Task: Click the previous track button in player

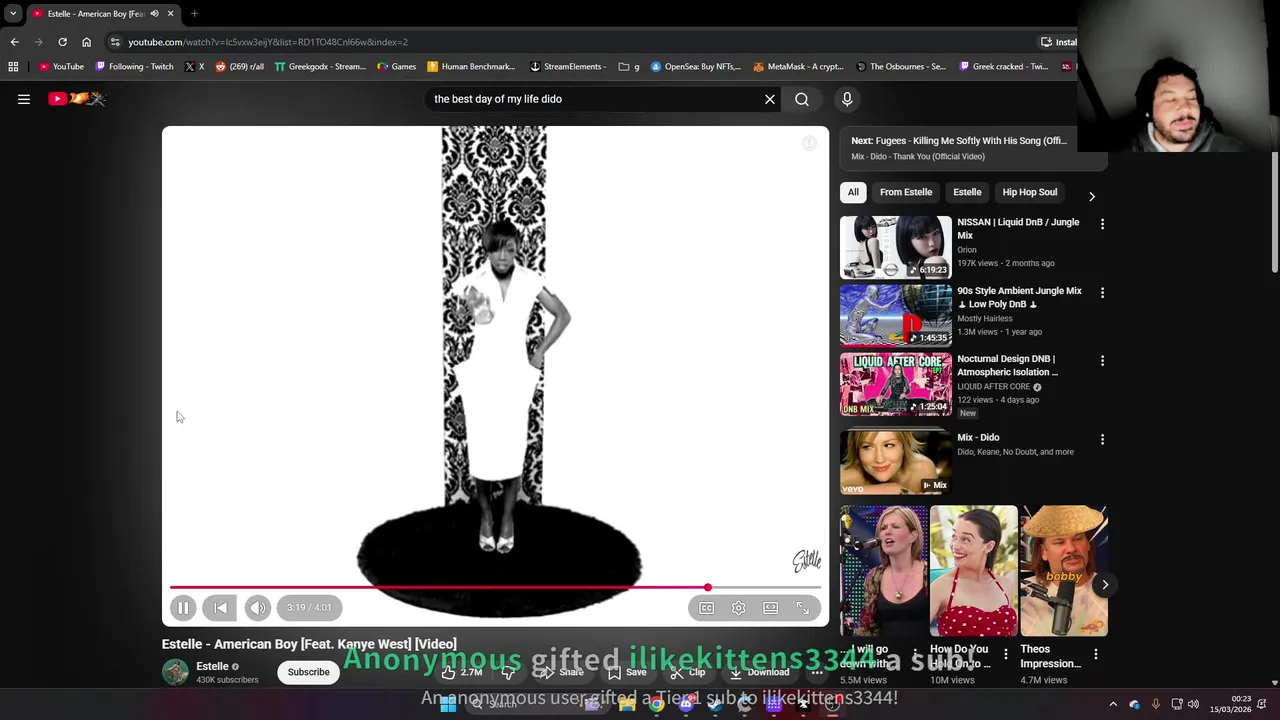Action: pos(220,607)
